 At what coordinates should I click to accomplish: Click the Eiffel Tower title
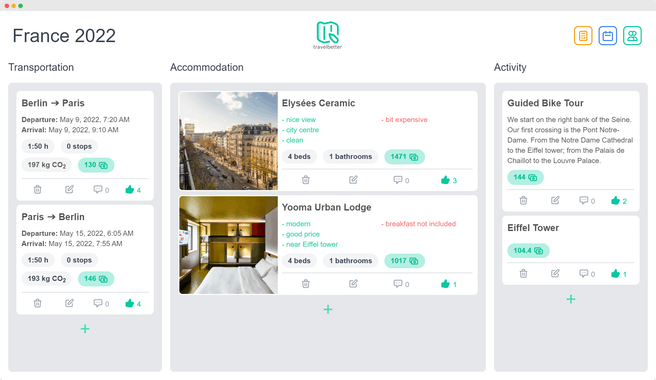click(533, 228)
